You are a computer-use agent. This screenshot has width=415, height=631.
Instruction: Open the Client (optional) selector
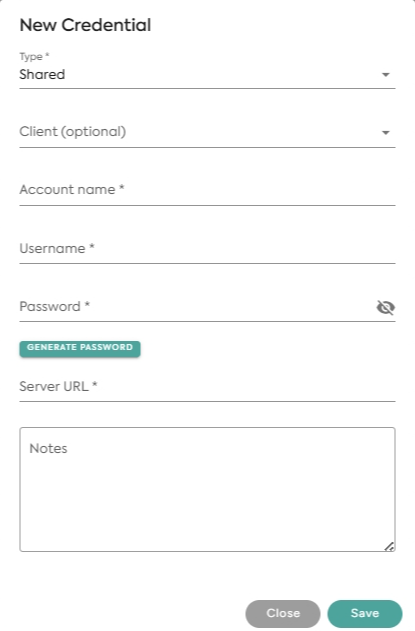coord(207,132)
